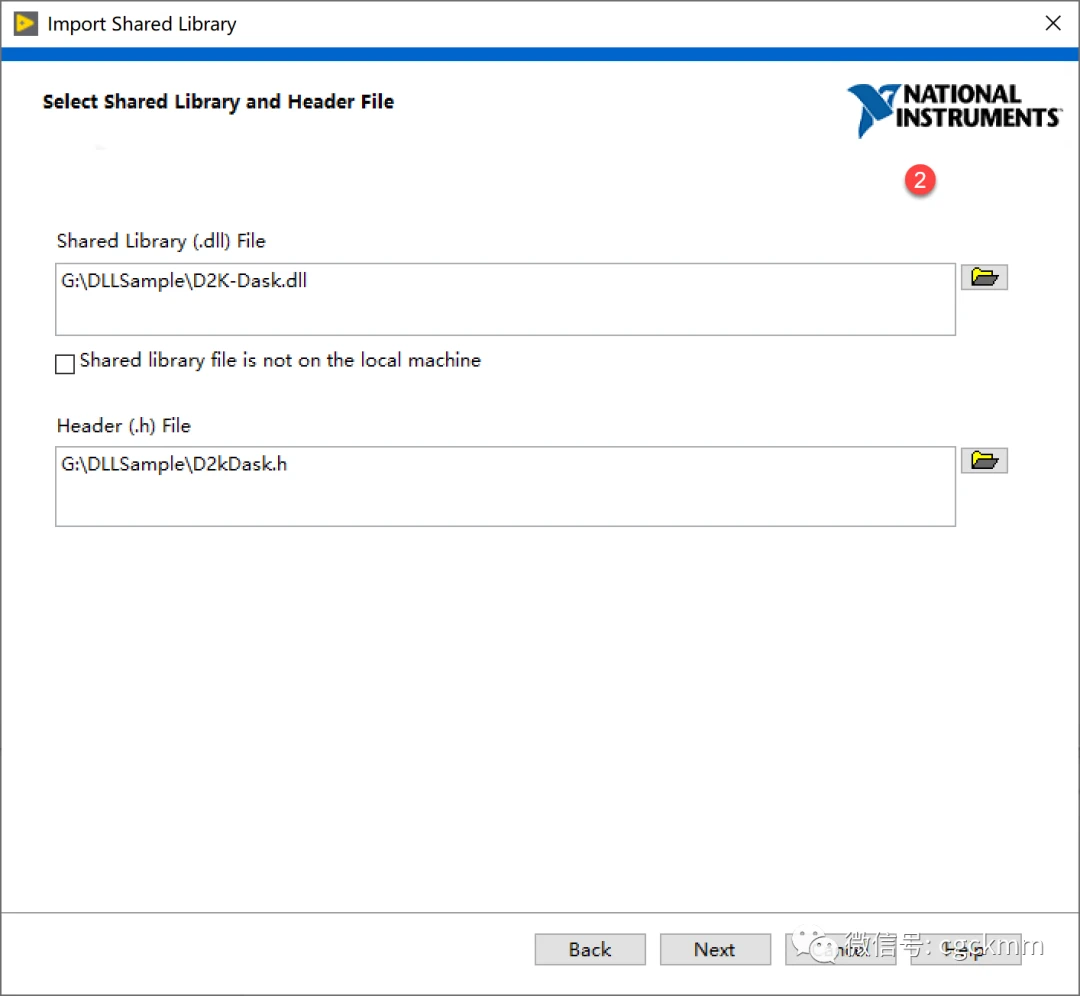Proceed with the Next button

click(x=715, y=949)
